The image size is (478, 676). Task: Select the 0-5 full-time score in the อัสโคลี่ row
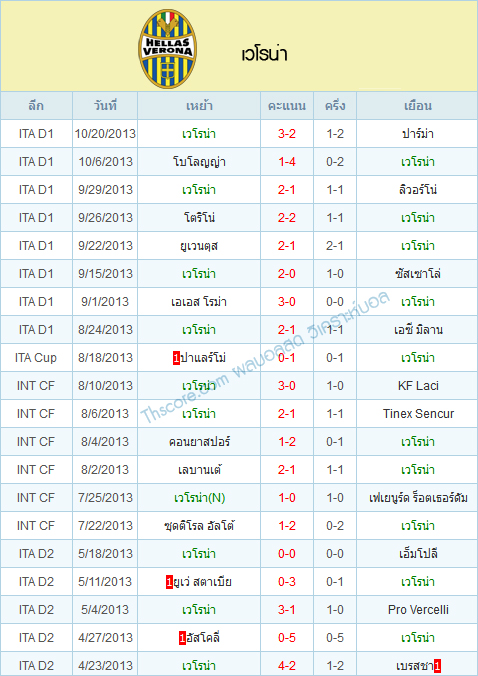point(287,638)
